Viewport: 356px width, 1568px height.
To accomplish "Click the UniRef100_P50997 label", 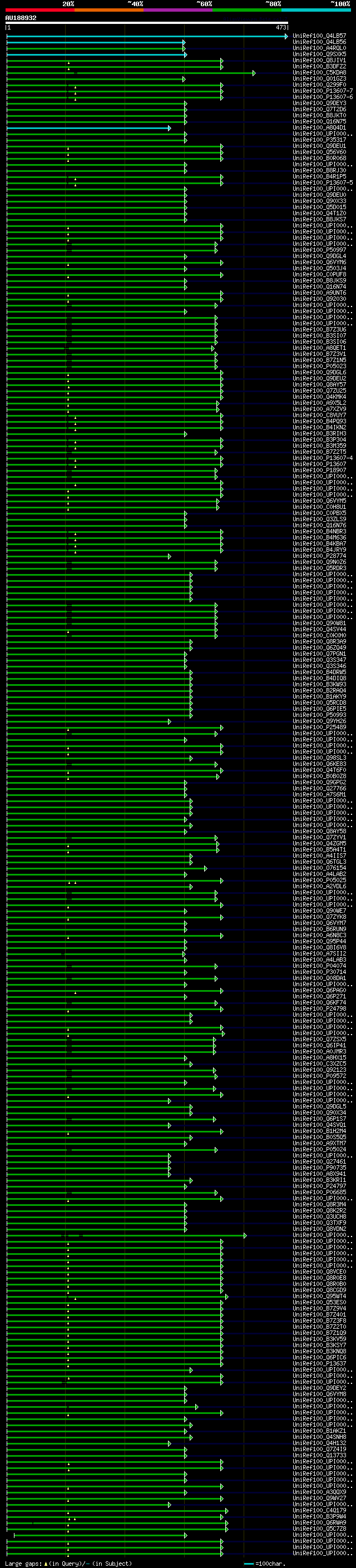I will [319, 250].
